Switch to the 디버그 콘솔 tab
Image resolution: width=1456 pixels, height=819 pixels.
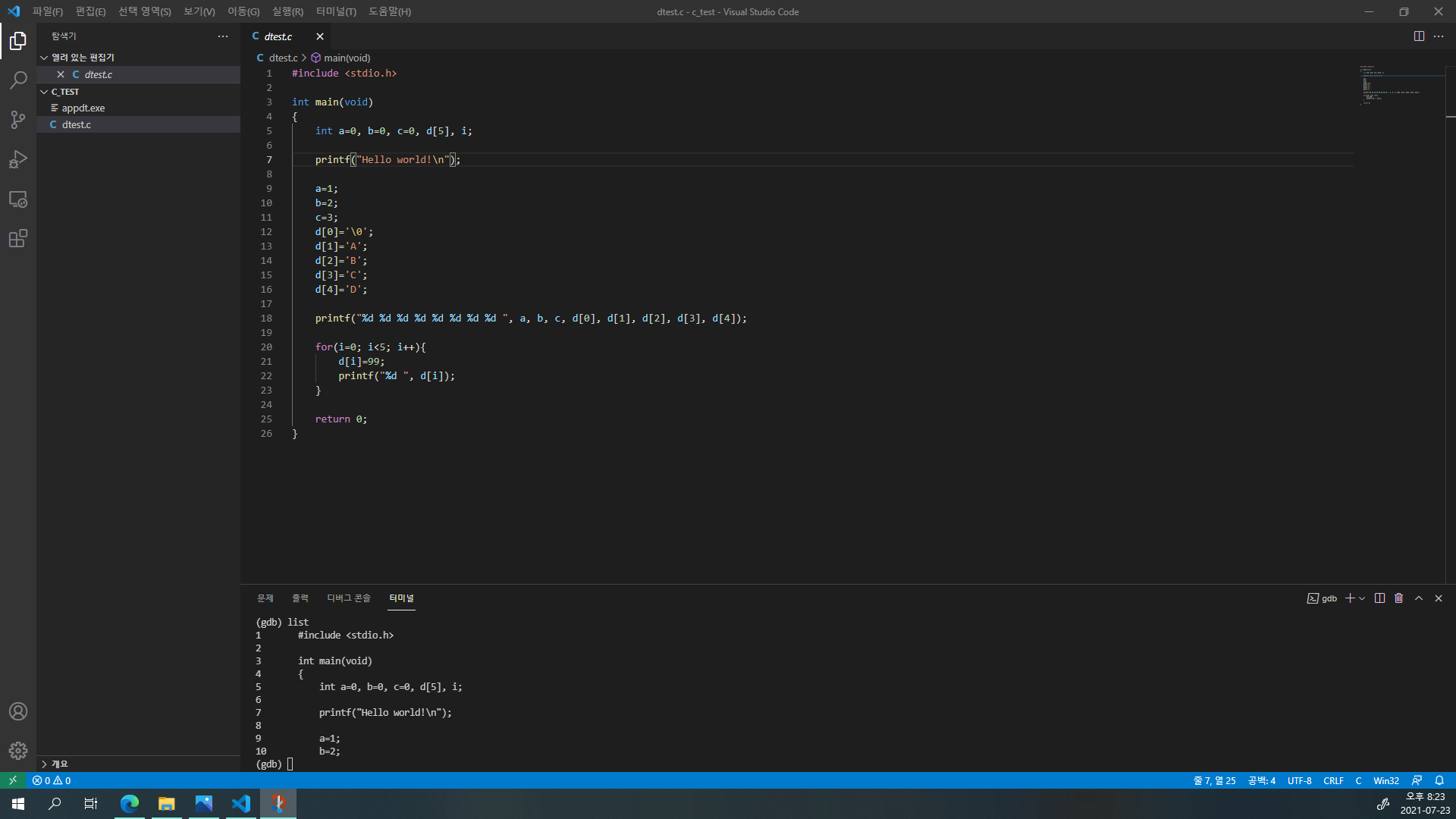348,598
